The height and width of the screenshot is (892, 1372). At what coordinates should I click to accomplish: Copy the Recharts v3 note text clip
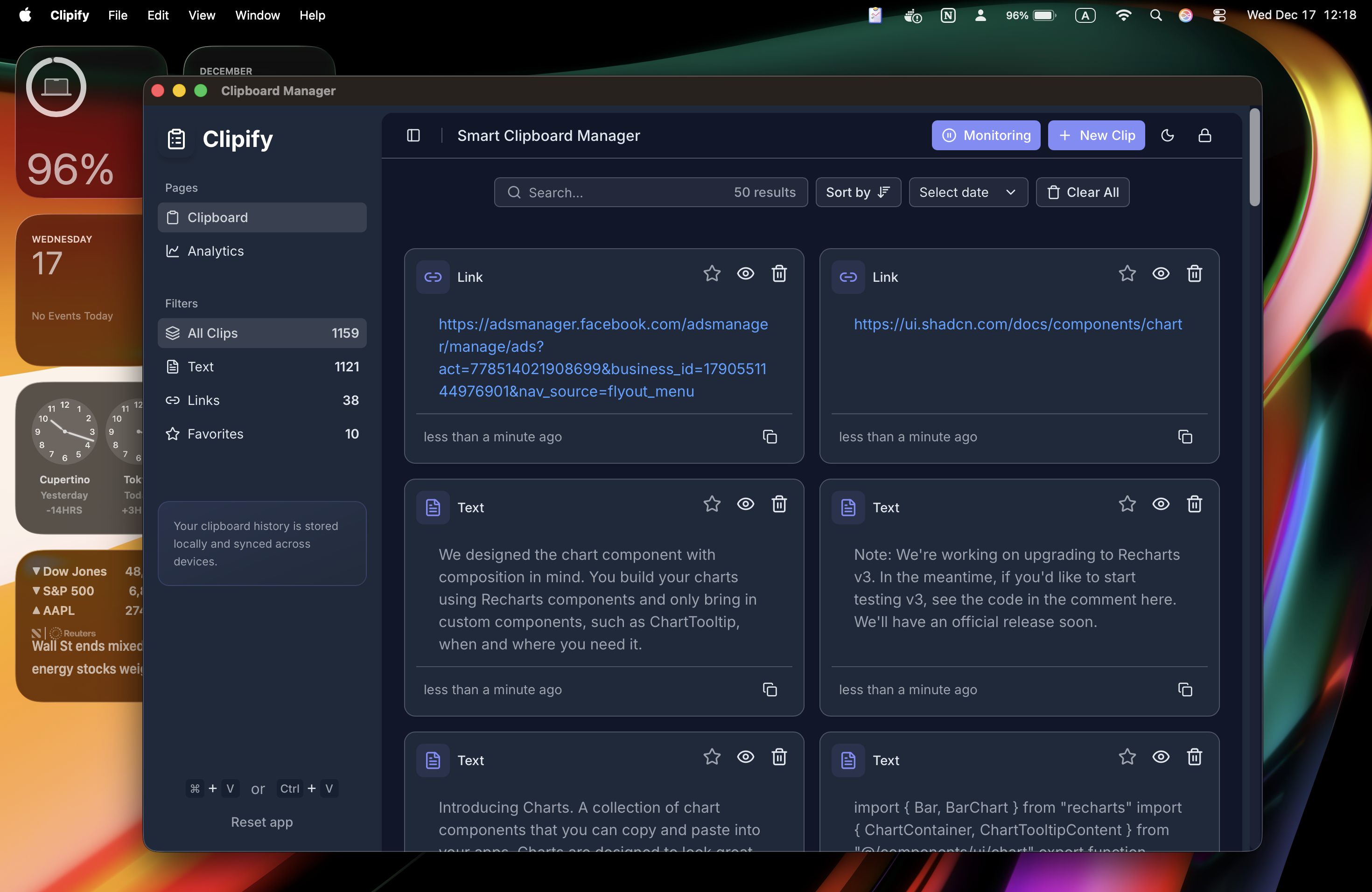click(x=1185, y=689)
